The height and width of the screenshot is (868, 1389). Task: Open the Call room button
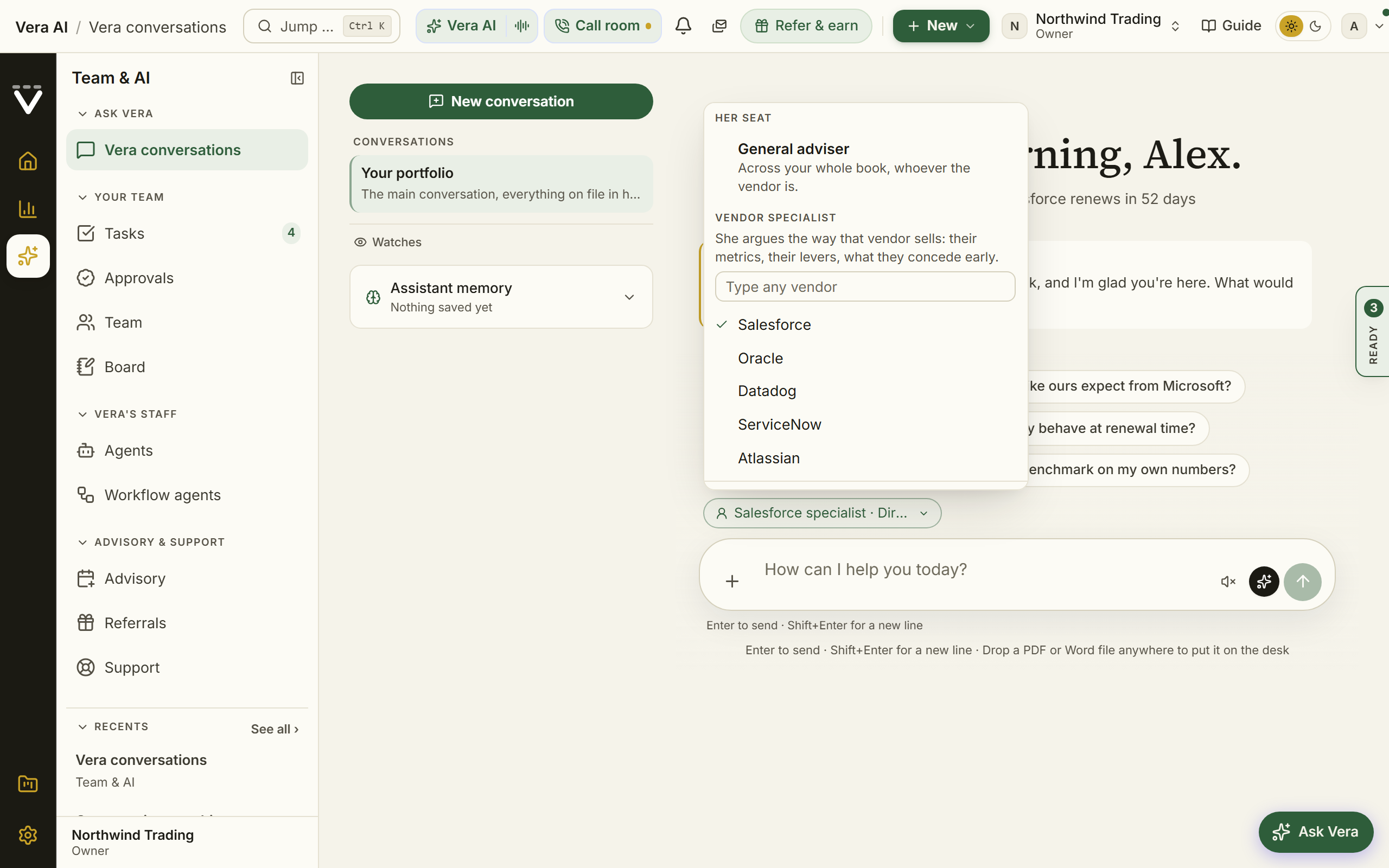(603, 26)
